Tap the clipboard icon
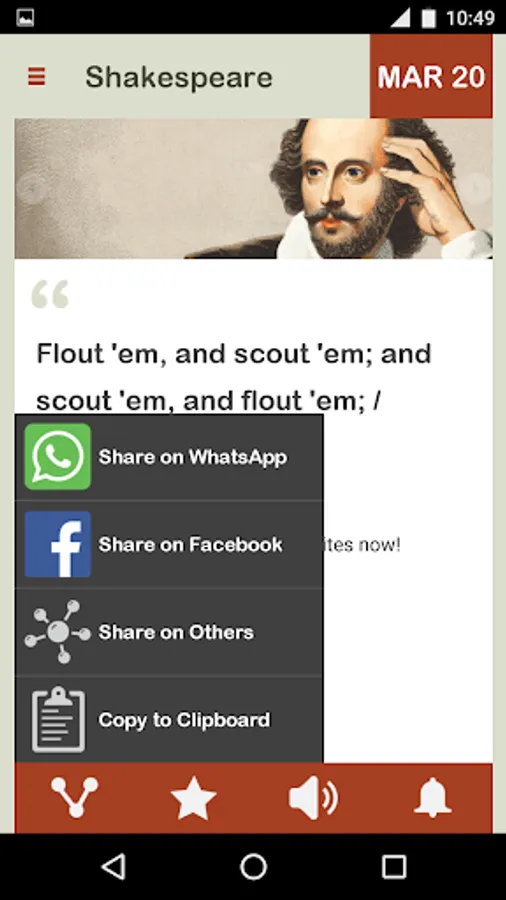506x900 pixels. (58, 719)
